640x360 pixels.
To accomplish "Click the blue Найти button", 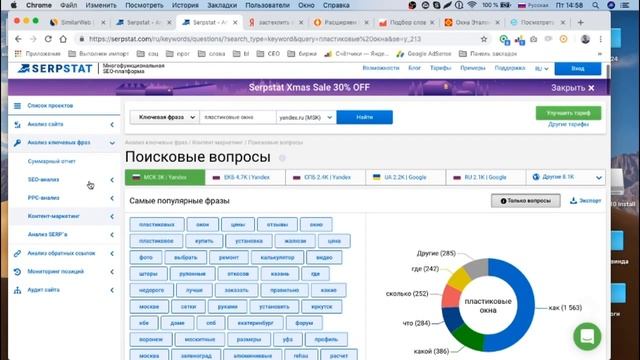I will tap(364, 117).
